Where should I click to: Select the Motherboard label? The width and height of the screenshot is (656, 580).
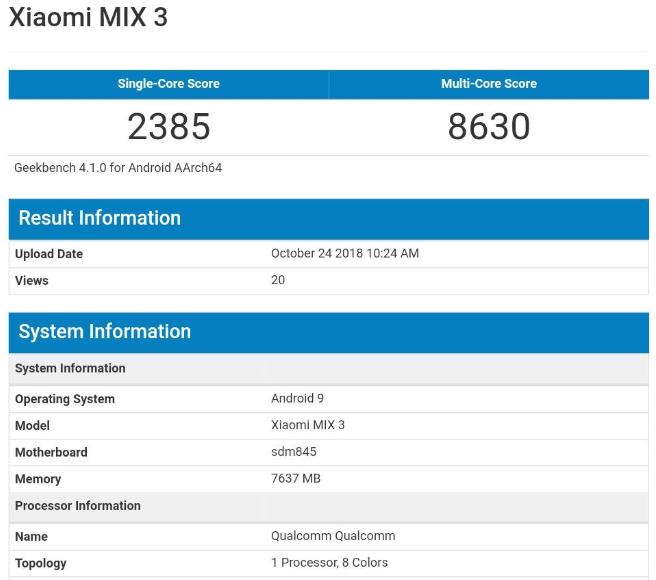51,452
